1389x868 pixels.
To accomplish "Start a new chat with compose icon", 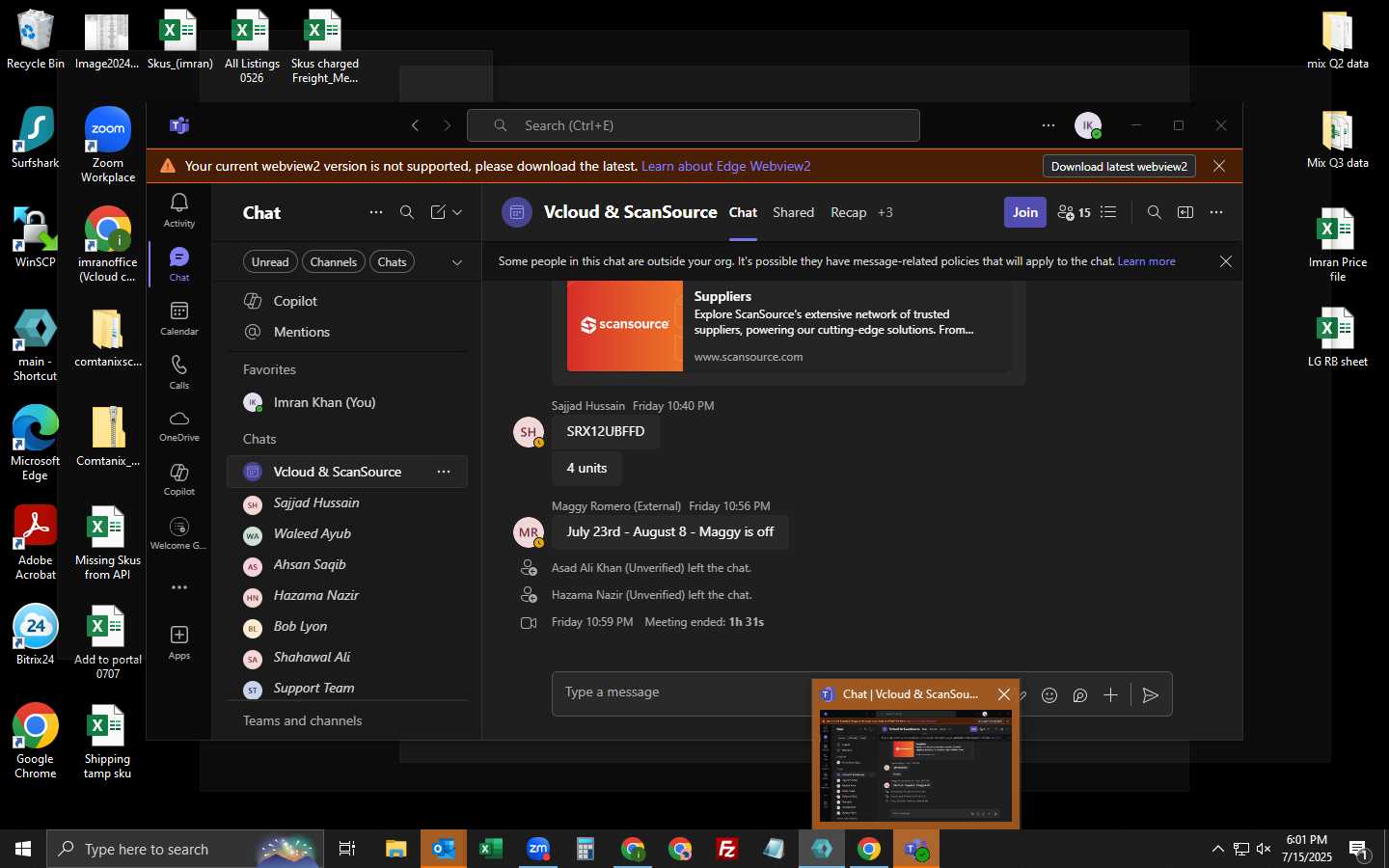I will (438, 212).
